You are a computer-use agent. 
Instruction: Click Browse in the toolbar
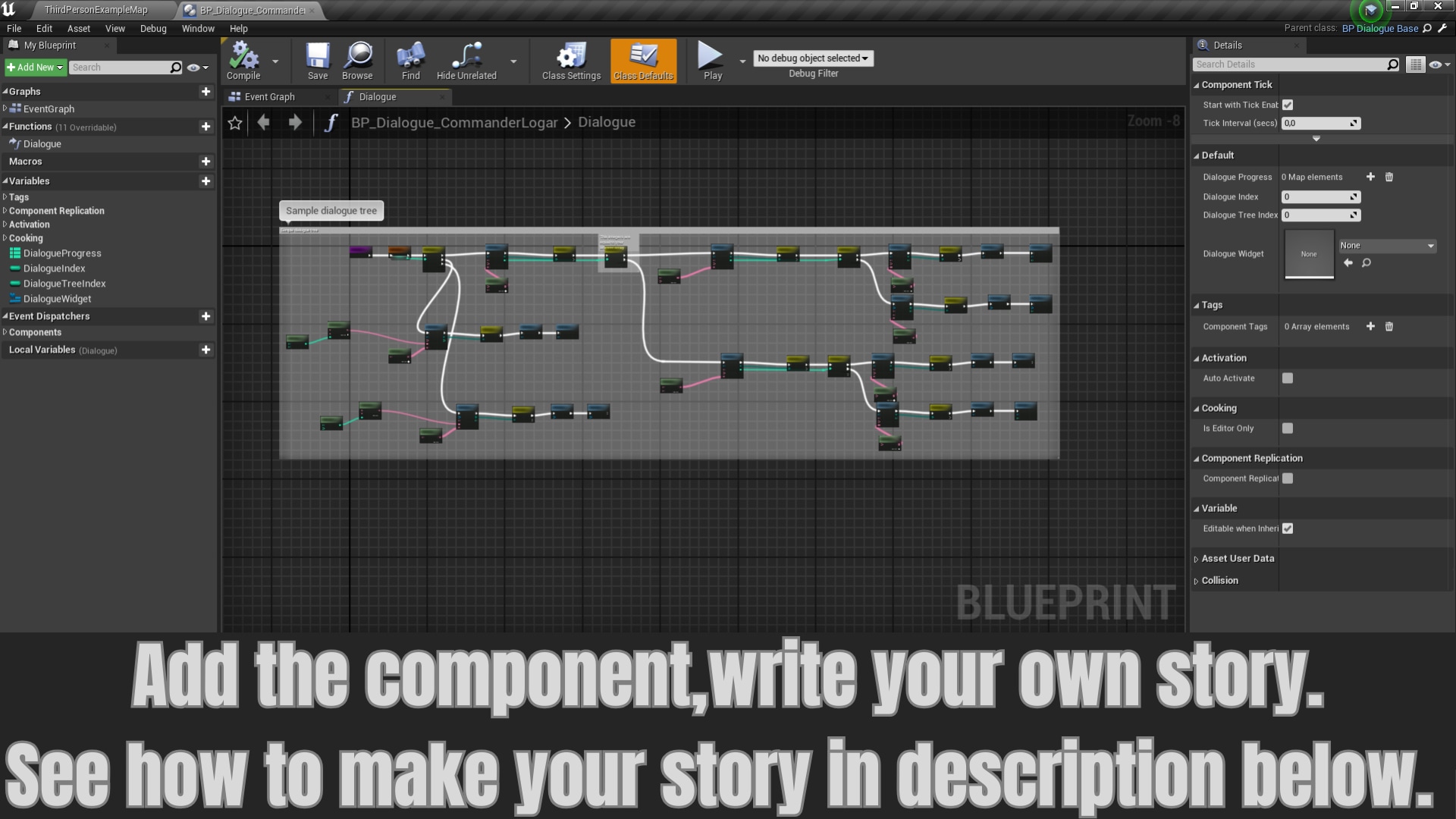(x=357, y=60)
